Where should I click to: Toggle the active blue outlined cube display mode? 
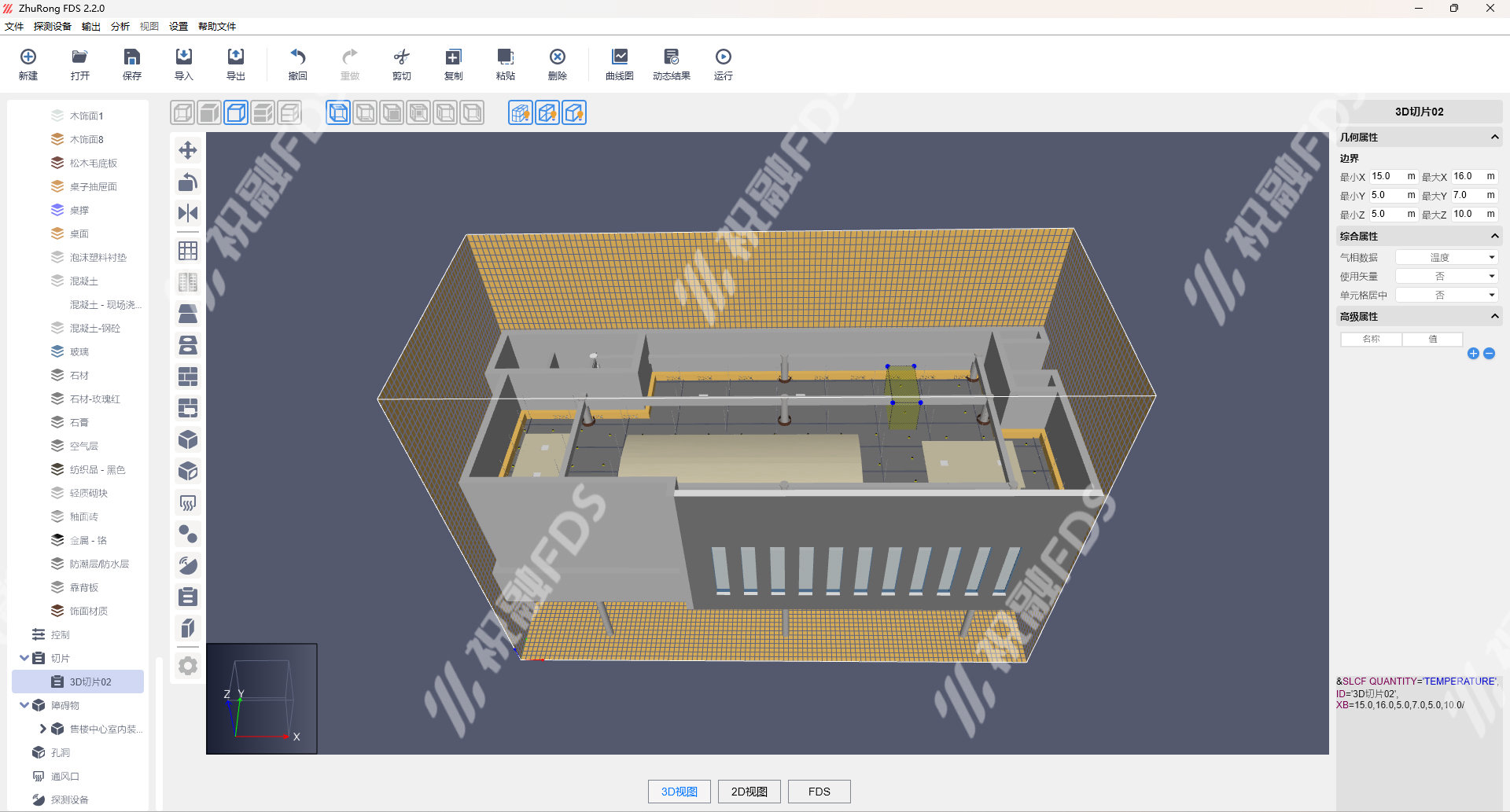(x=236, y=112)
